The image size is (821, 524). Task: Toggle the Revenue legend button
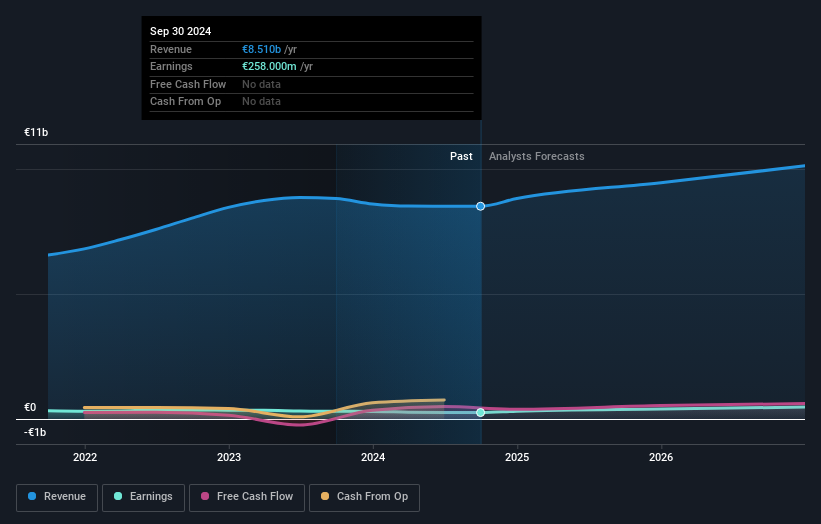(x=57, y=497)
